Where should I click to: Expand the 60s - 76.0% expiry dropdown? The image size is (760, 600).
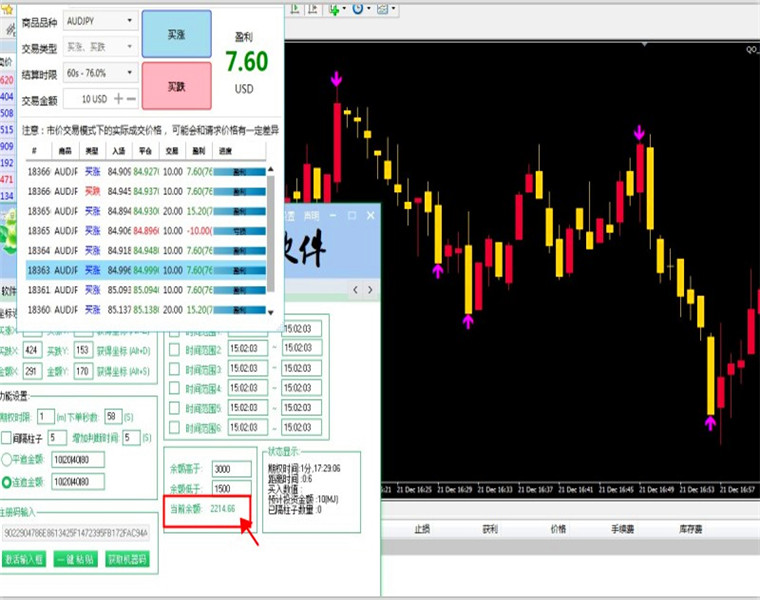pyautogui.click(x=100, y=73)
